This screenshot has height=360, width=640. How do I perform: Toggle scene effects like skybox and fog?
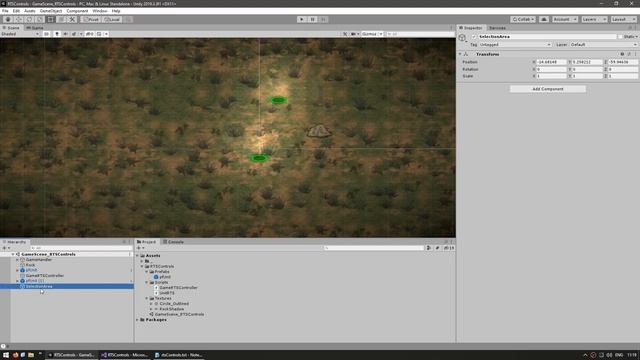pos(74,34)
